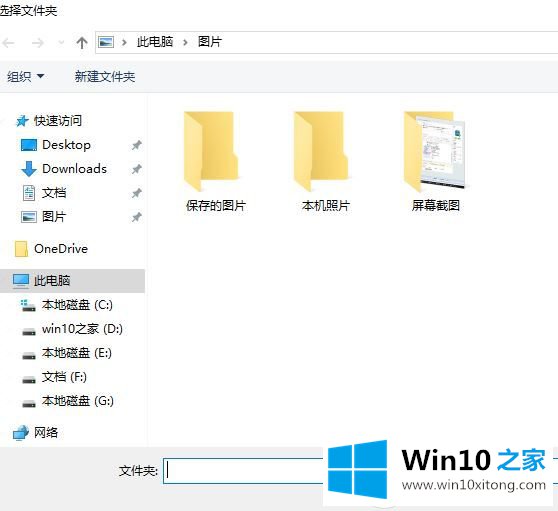Image resolution: width=558 pixels, height=511 pixels.
Task: Click the pin icon beside 文档
Action: (136, 193)
